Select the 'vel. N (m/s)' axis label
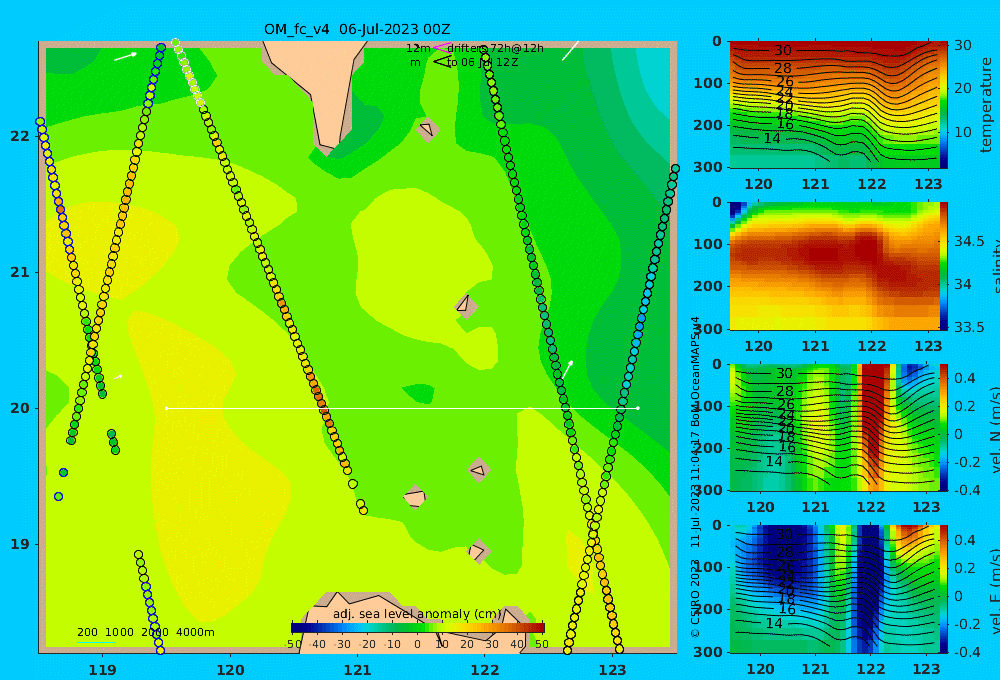Viewport: 1000px width, 680px height. (x=994, y=429)
